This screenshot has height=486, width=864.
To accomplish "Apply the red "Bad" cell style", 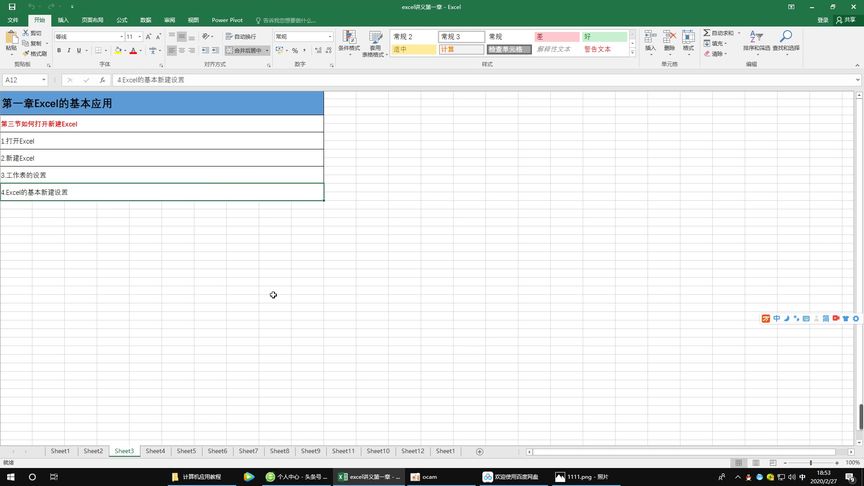I will click(x=557, y=36).
